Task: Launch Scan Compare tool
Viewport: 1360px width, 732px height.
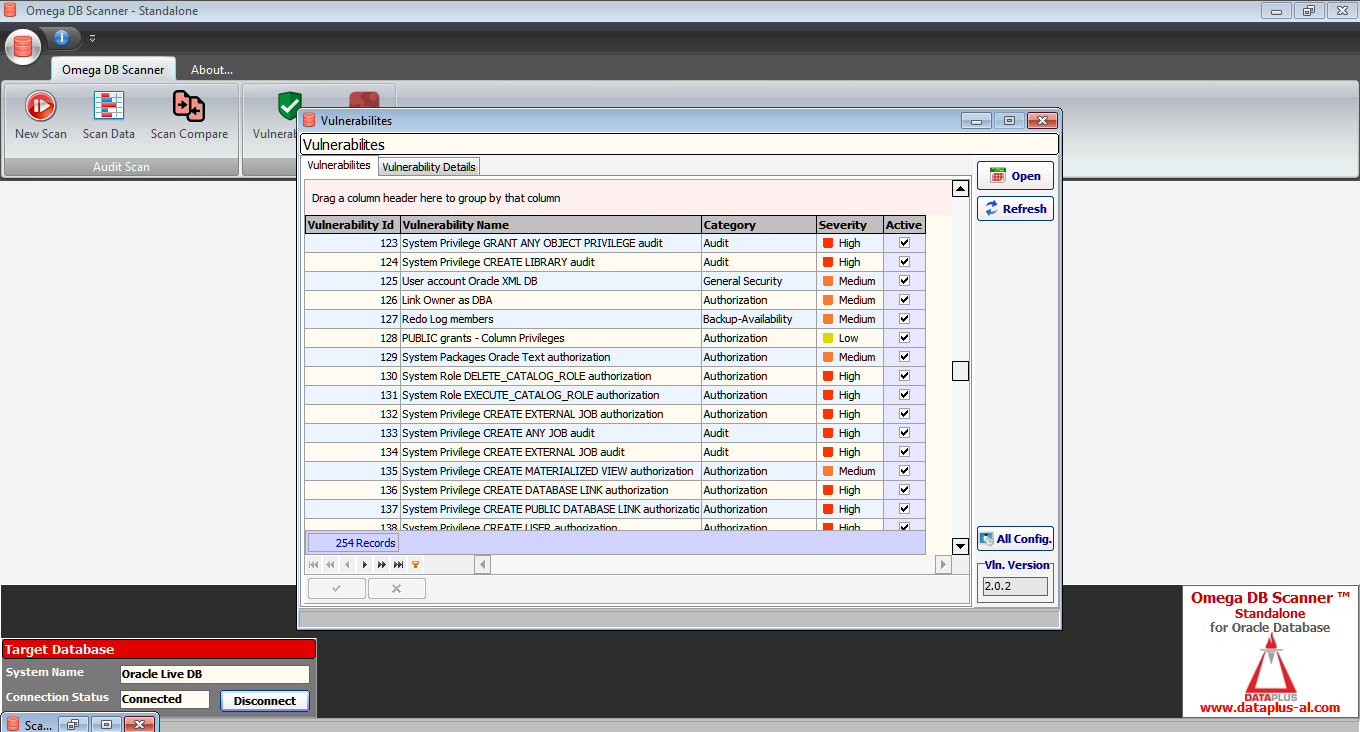Action: (x=189, y=116)
